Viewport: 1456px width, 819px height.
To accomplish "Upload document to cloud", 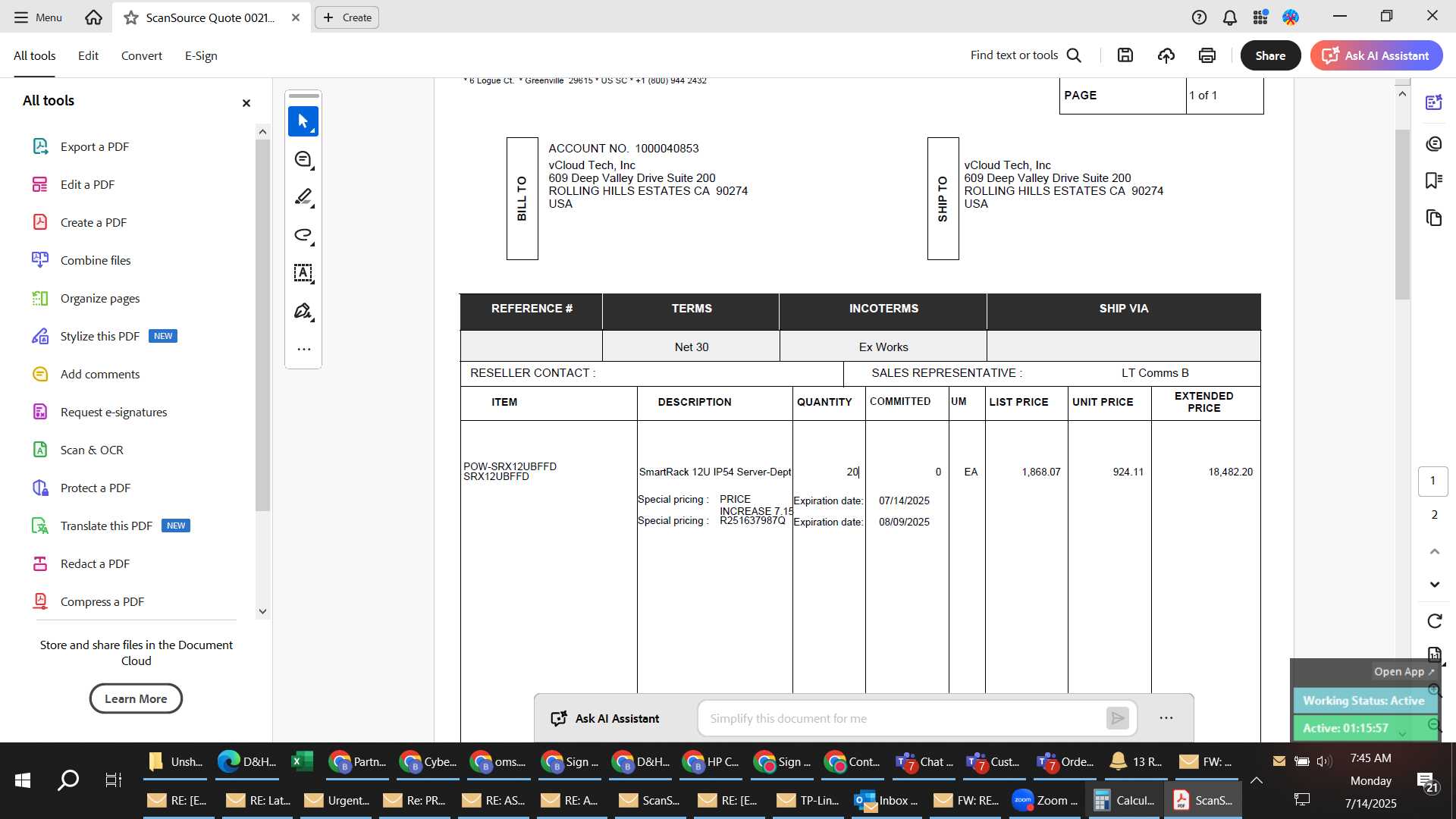I will pos(1166,55).
